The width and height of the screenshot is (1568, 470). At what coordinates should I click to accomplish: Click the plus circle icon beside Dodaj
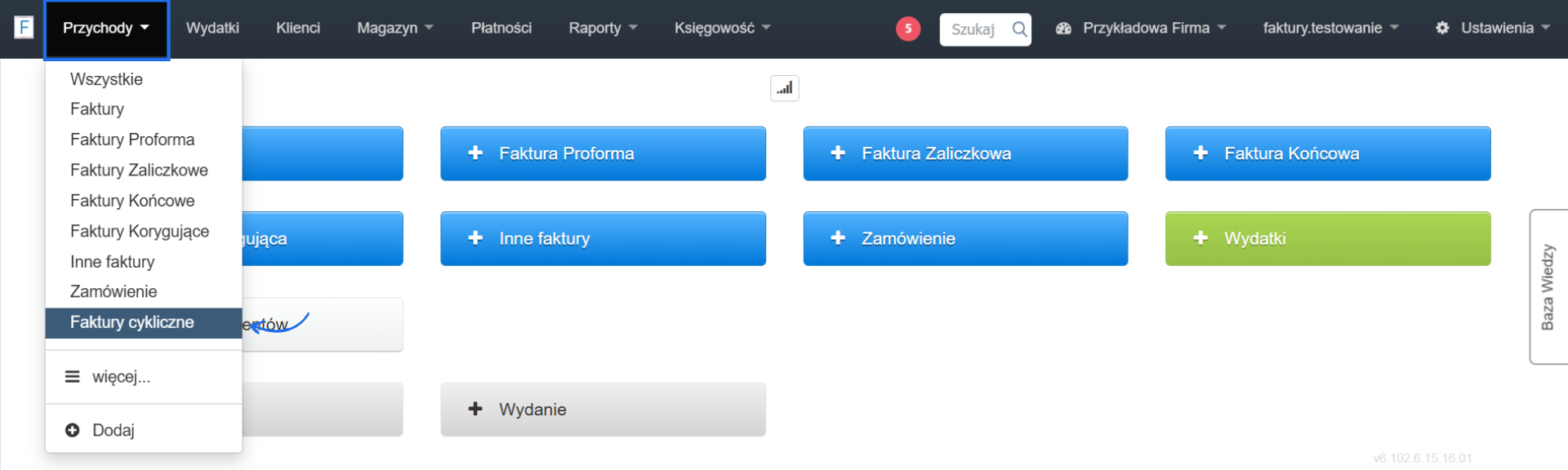tap(73, 430)
